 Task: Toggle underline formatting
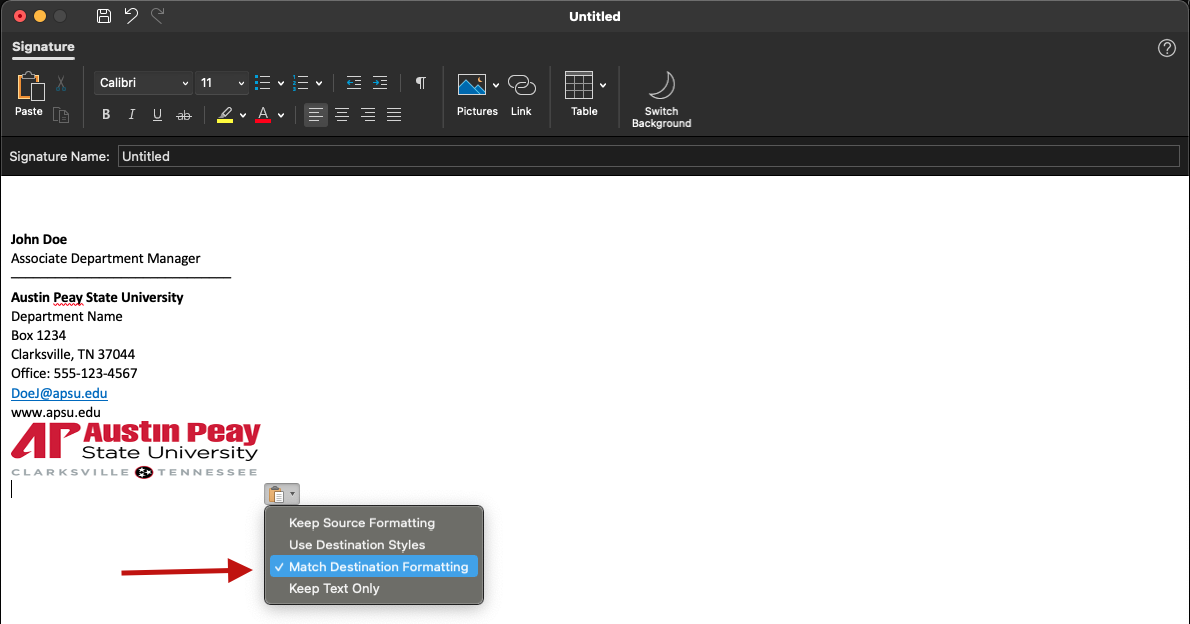click(x=157, y=115)
